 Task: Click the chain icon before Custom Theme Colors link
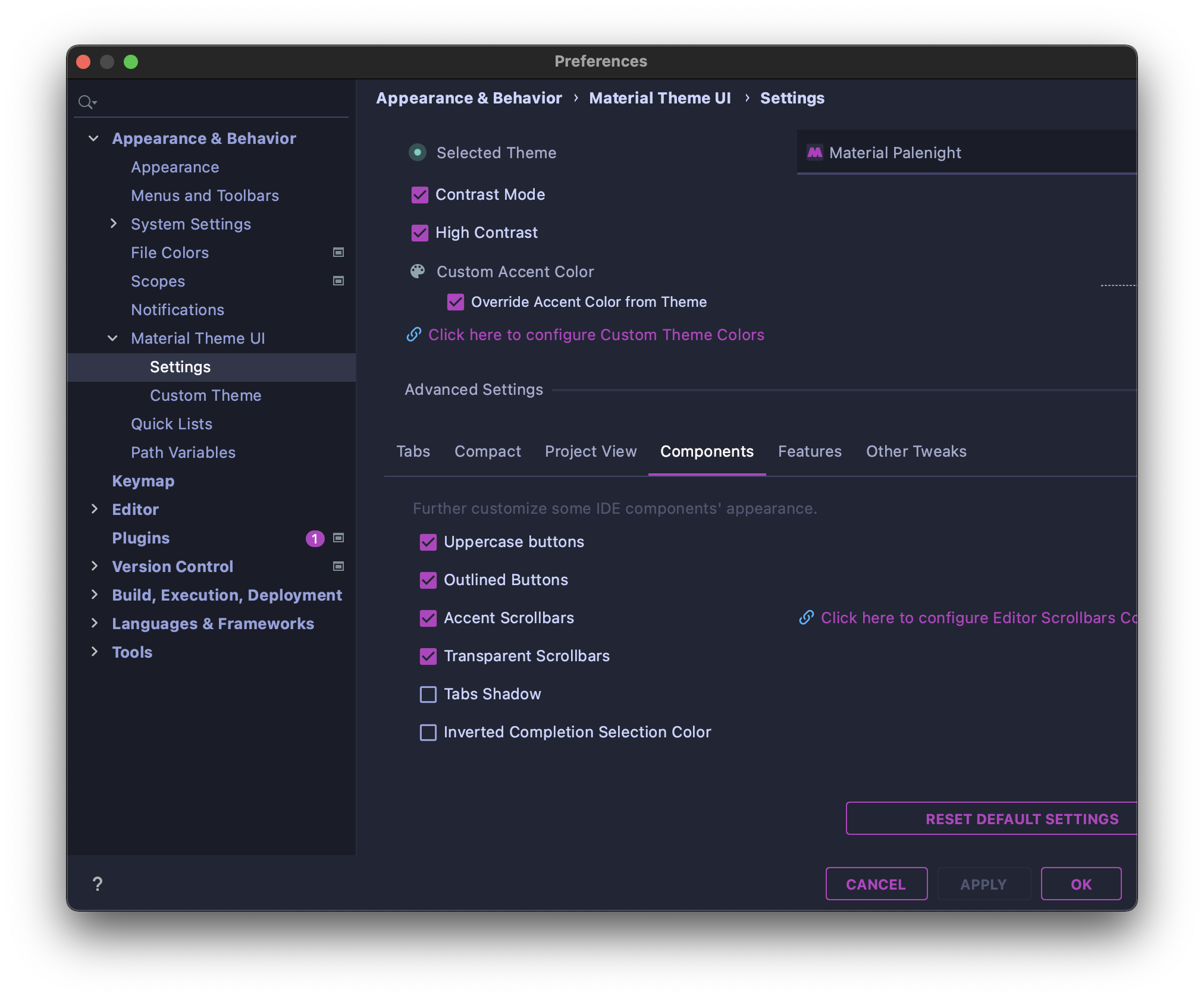(413, 335)
